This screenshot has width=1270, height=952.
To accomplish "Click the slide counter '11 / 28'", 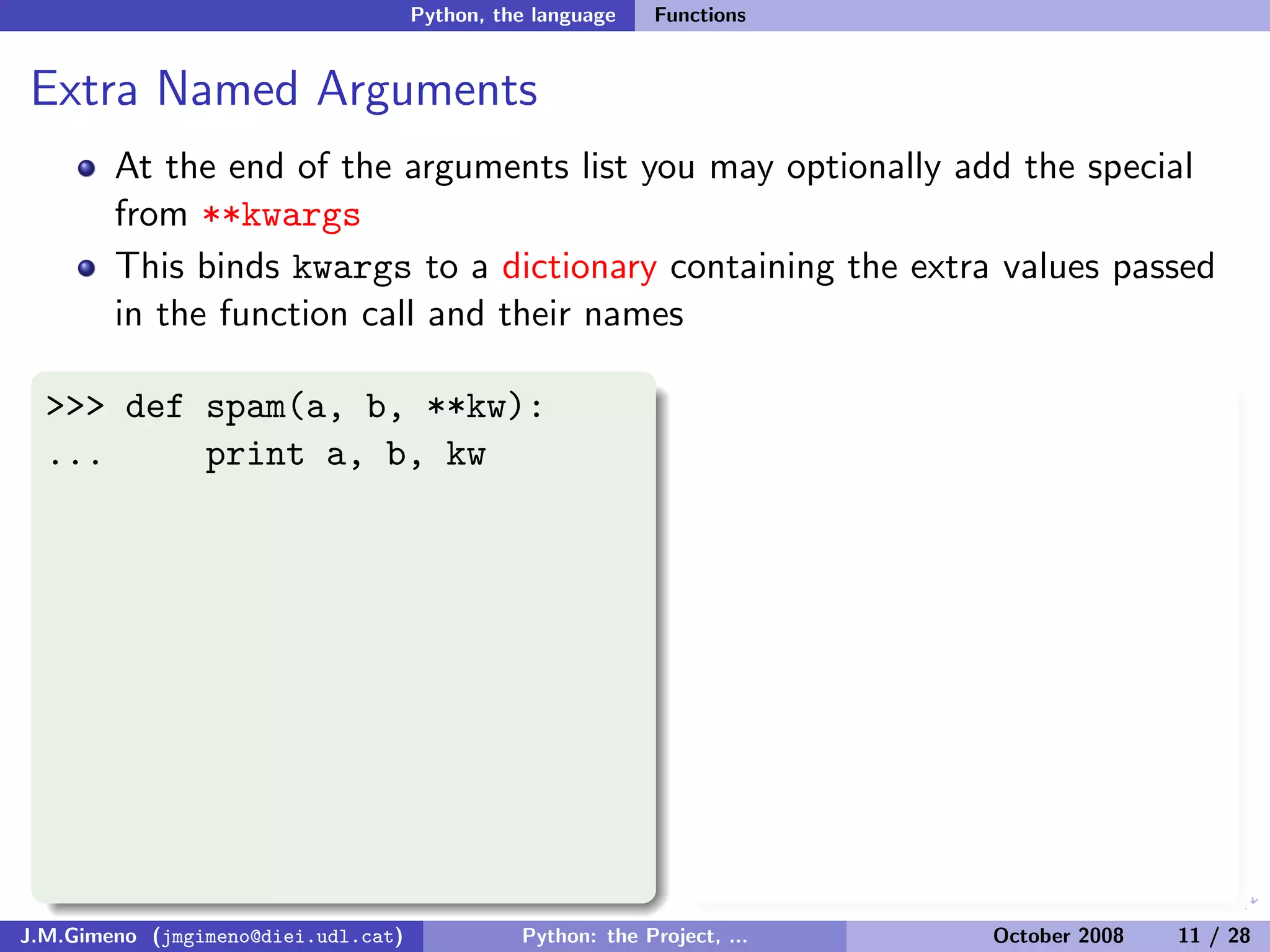I will click(1214, 936).
